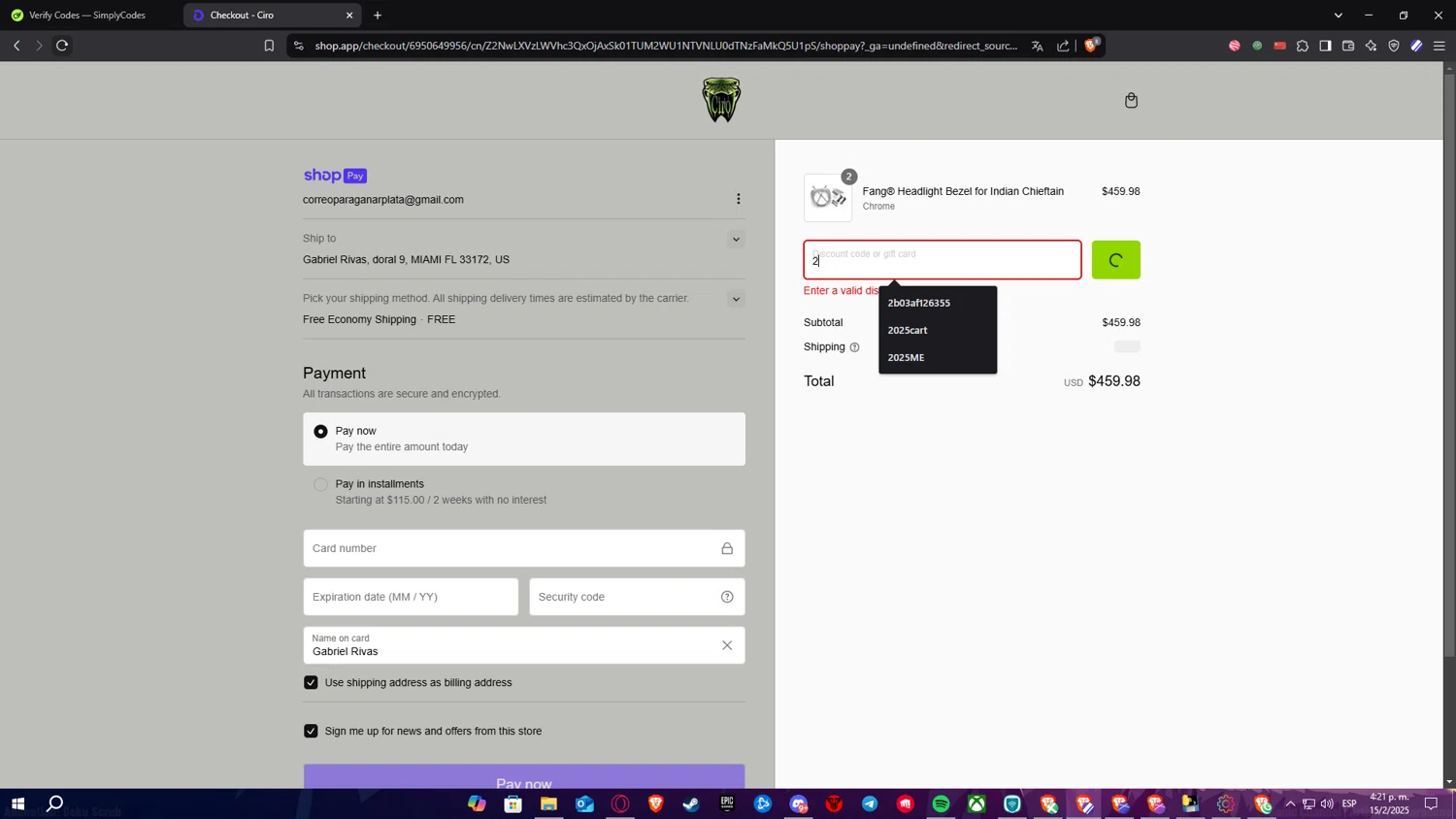Focus the Card number field

pos(524,548)
